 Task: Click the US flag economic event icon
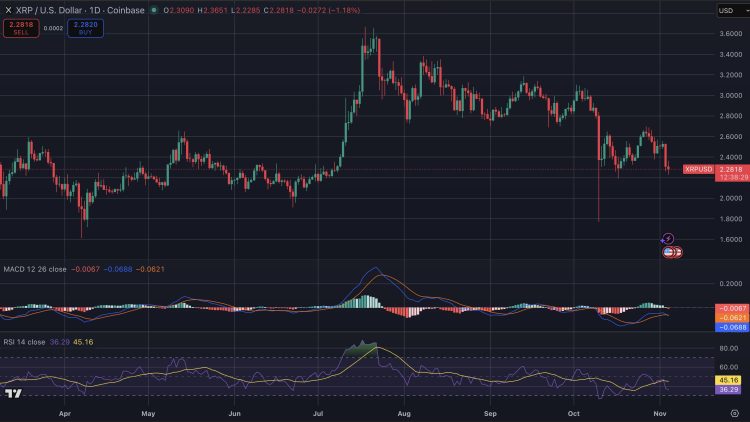pyautogui.click(x=669, y=252)
